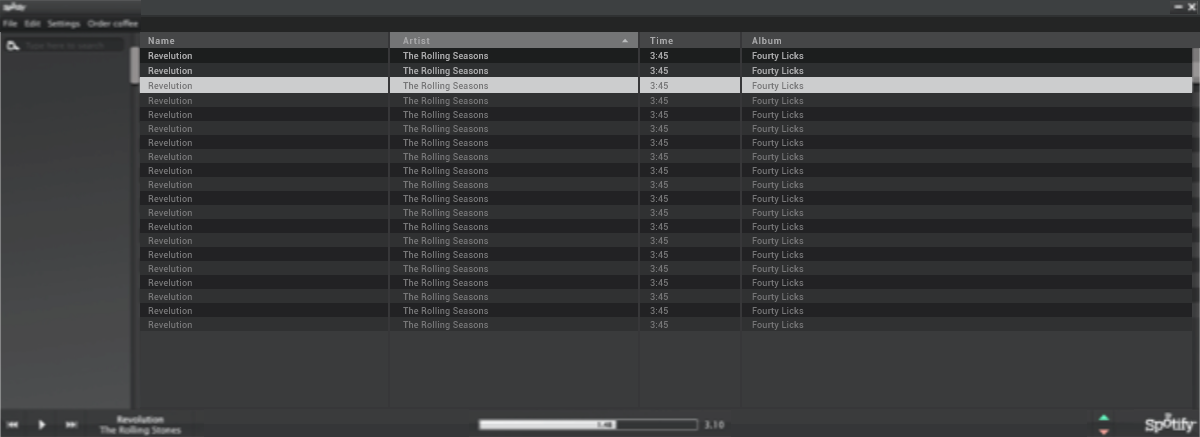Open the Settings menu
The image size is (1200, 437).
point(64,23)
